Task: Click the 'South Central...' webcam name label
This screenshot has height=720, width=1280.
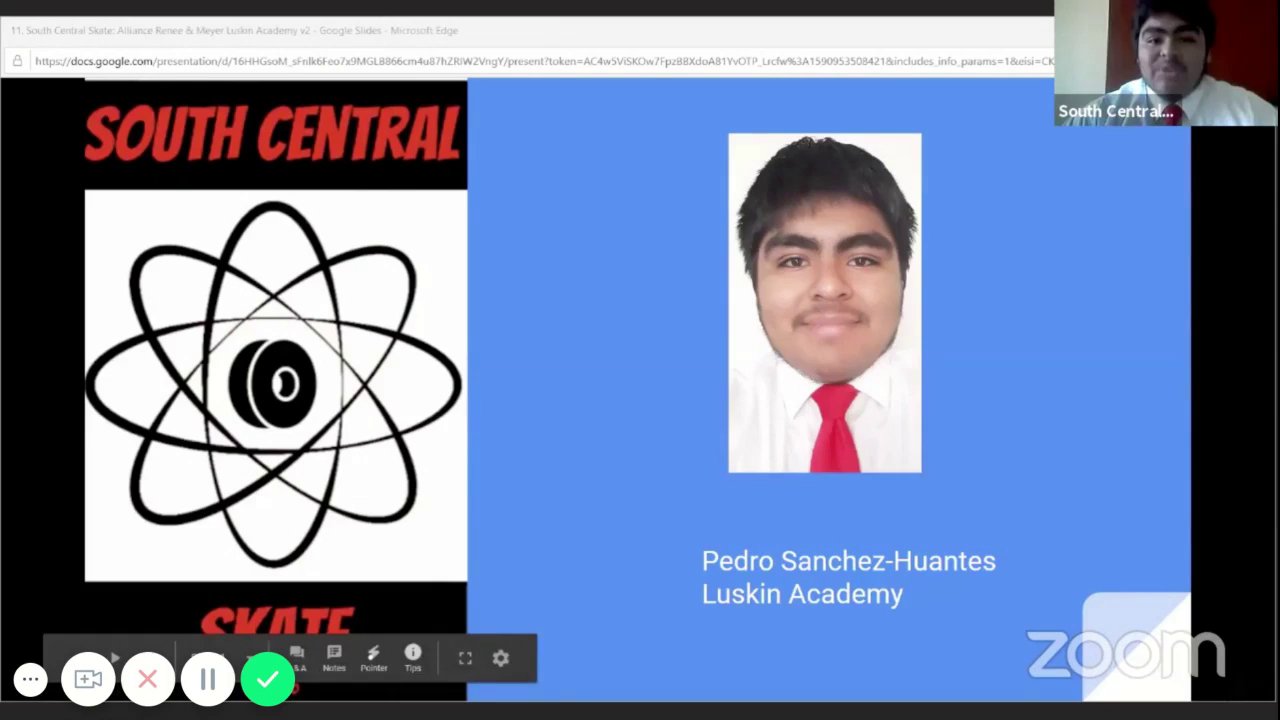Action: pyautogui.click(x=1115, y=111)
